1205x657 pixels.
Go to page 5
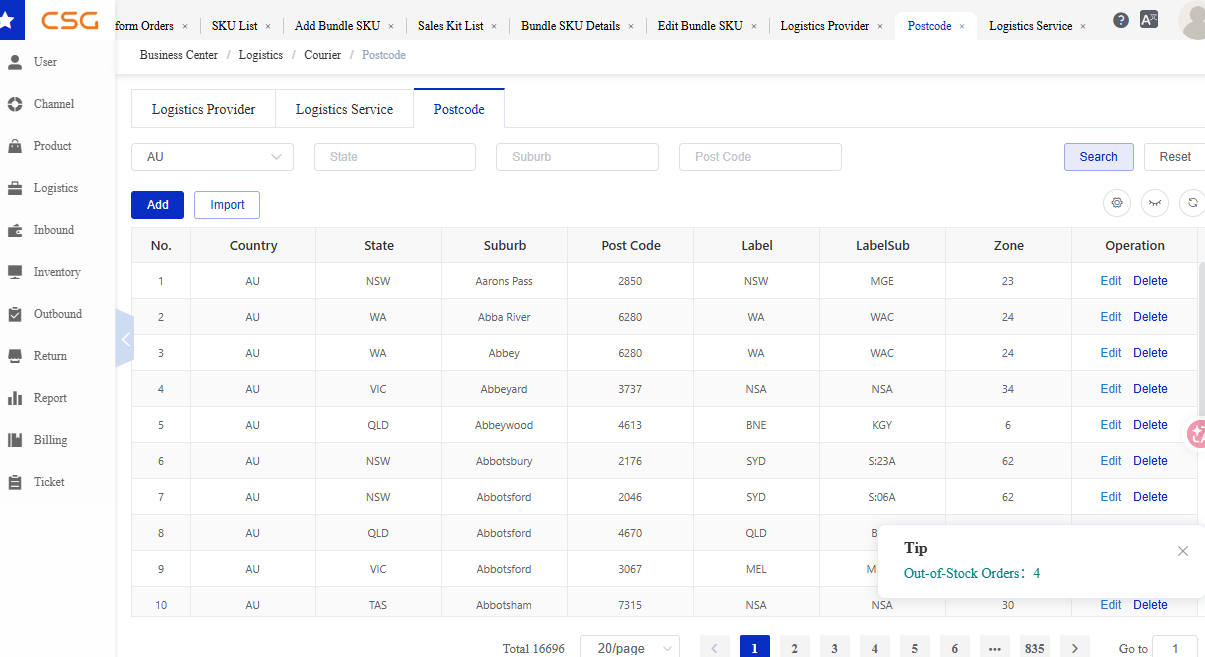[x=915, y=648]
